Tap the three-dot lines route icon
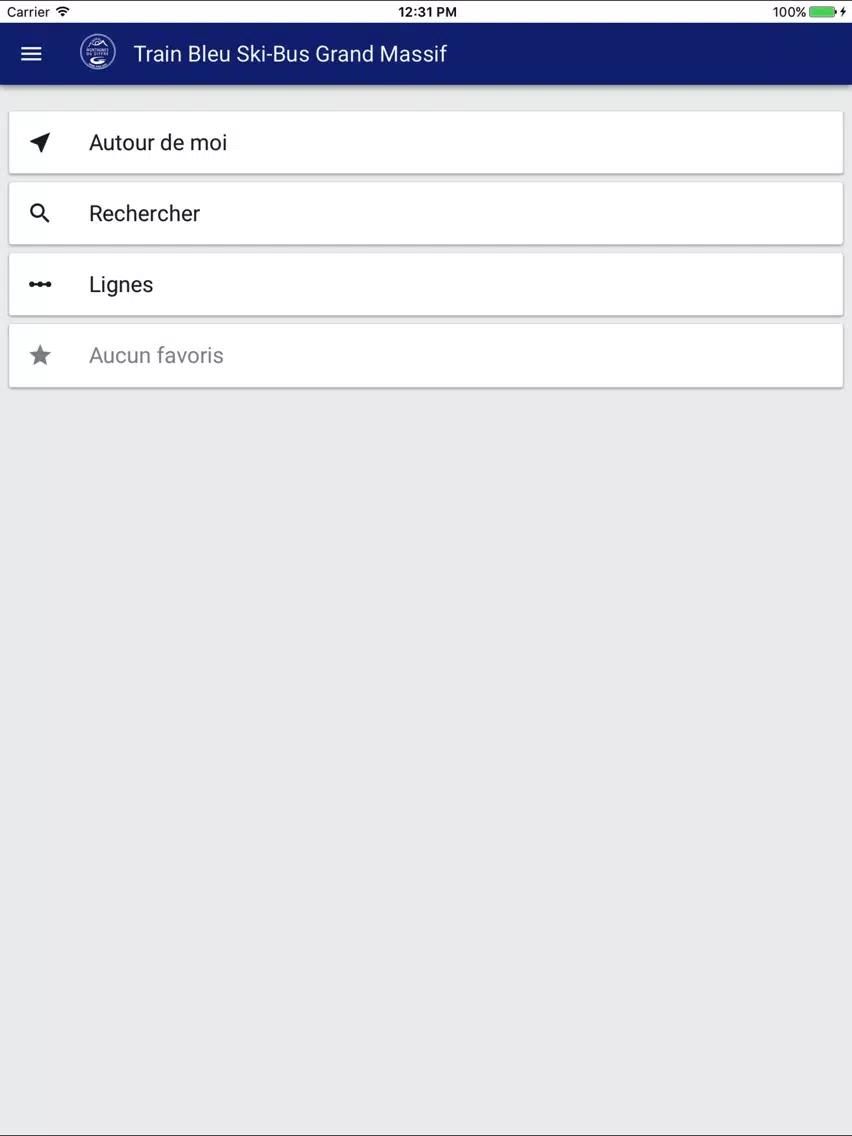The image size is (852, 1136). [x=40, y=284]
